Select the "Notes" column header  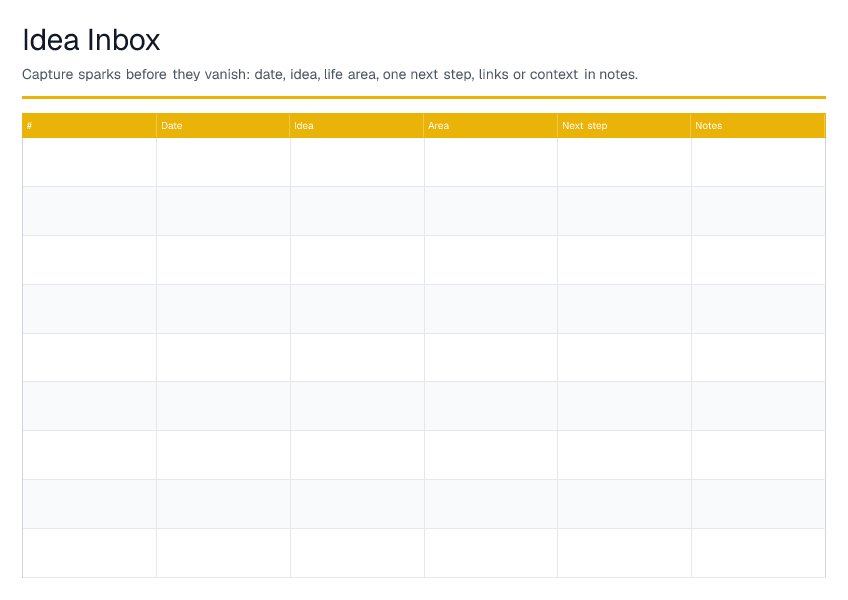pos(758,126)
